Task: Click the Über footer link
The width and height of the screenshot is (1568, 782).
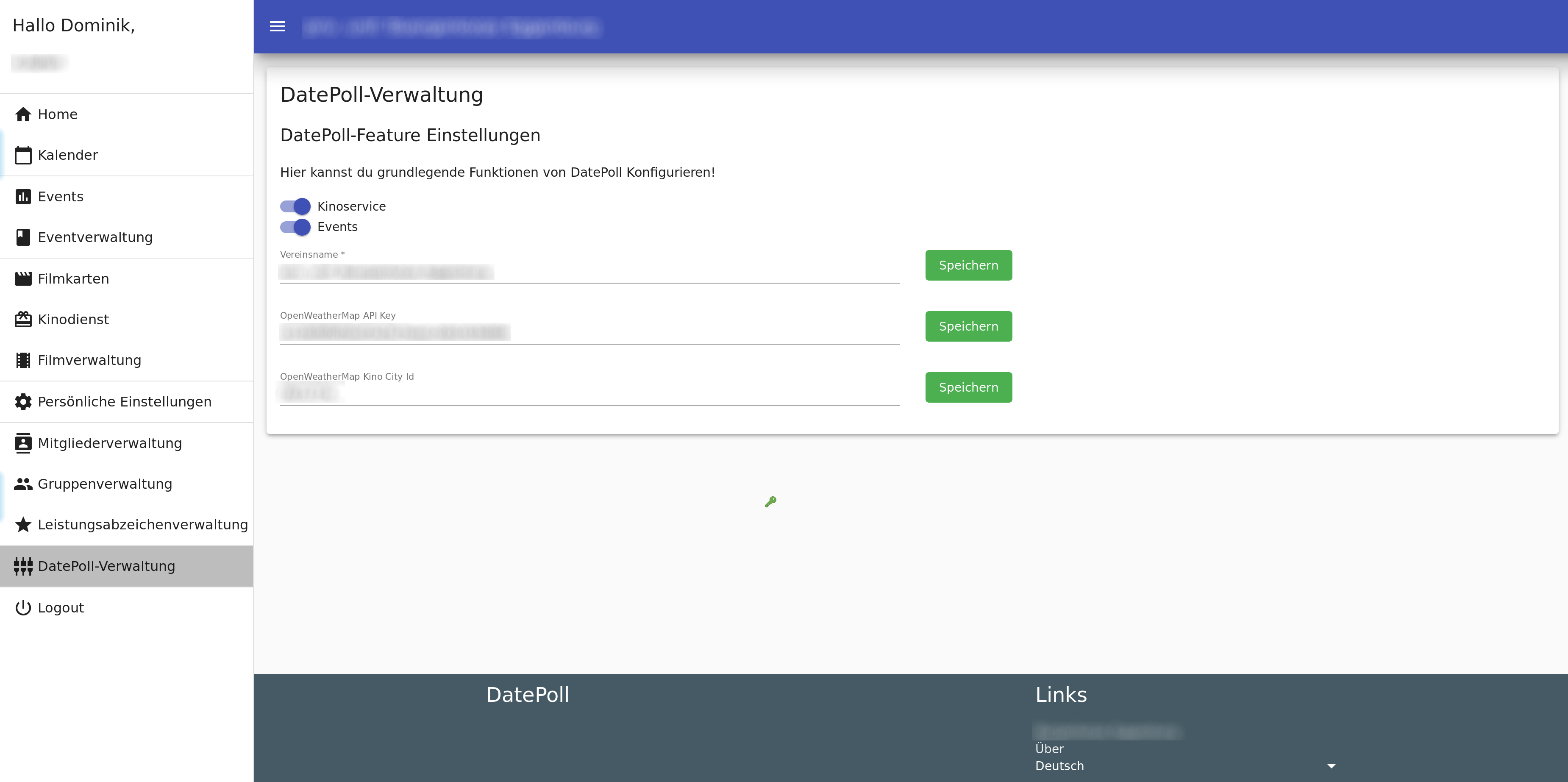Action: coord(1049,749)
